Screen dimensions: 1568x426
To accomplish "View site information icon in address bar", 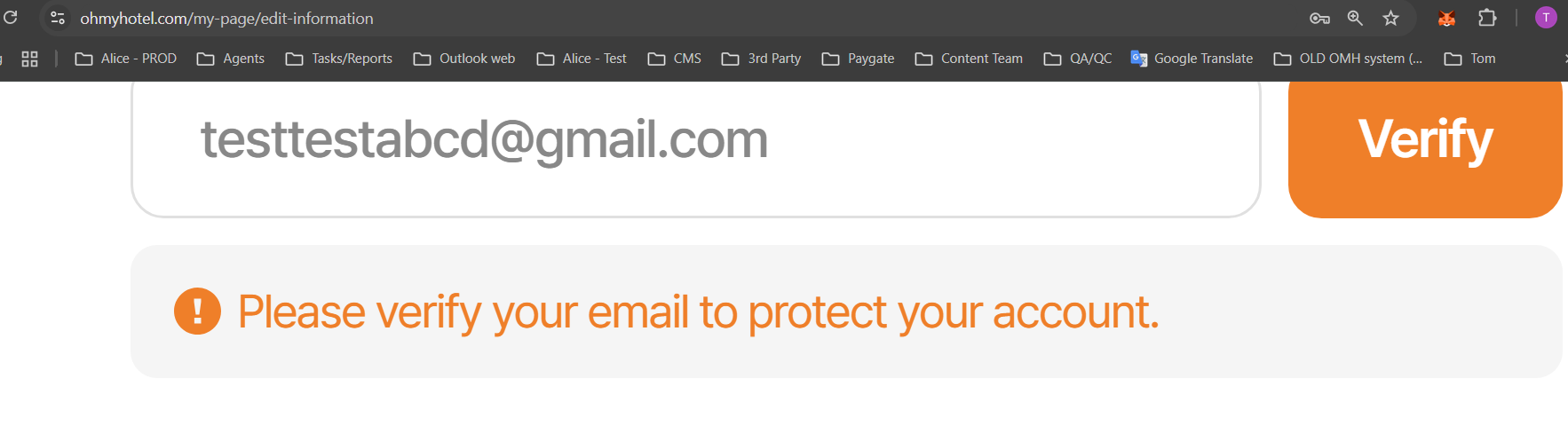I will tap(58, 18).
